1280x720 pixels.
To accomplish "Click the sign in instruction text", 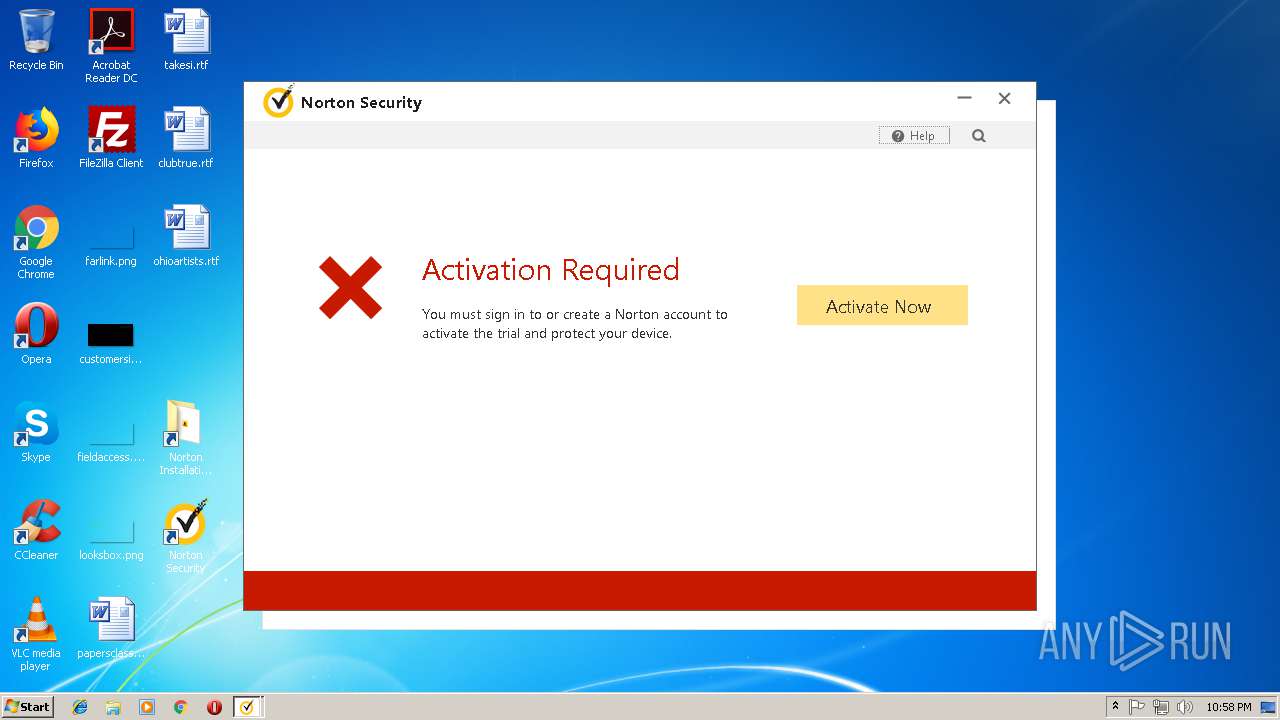I will coord(575,324).
